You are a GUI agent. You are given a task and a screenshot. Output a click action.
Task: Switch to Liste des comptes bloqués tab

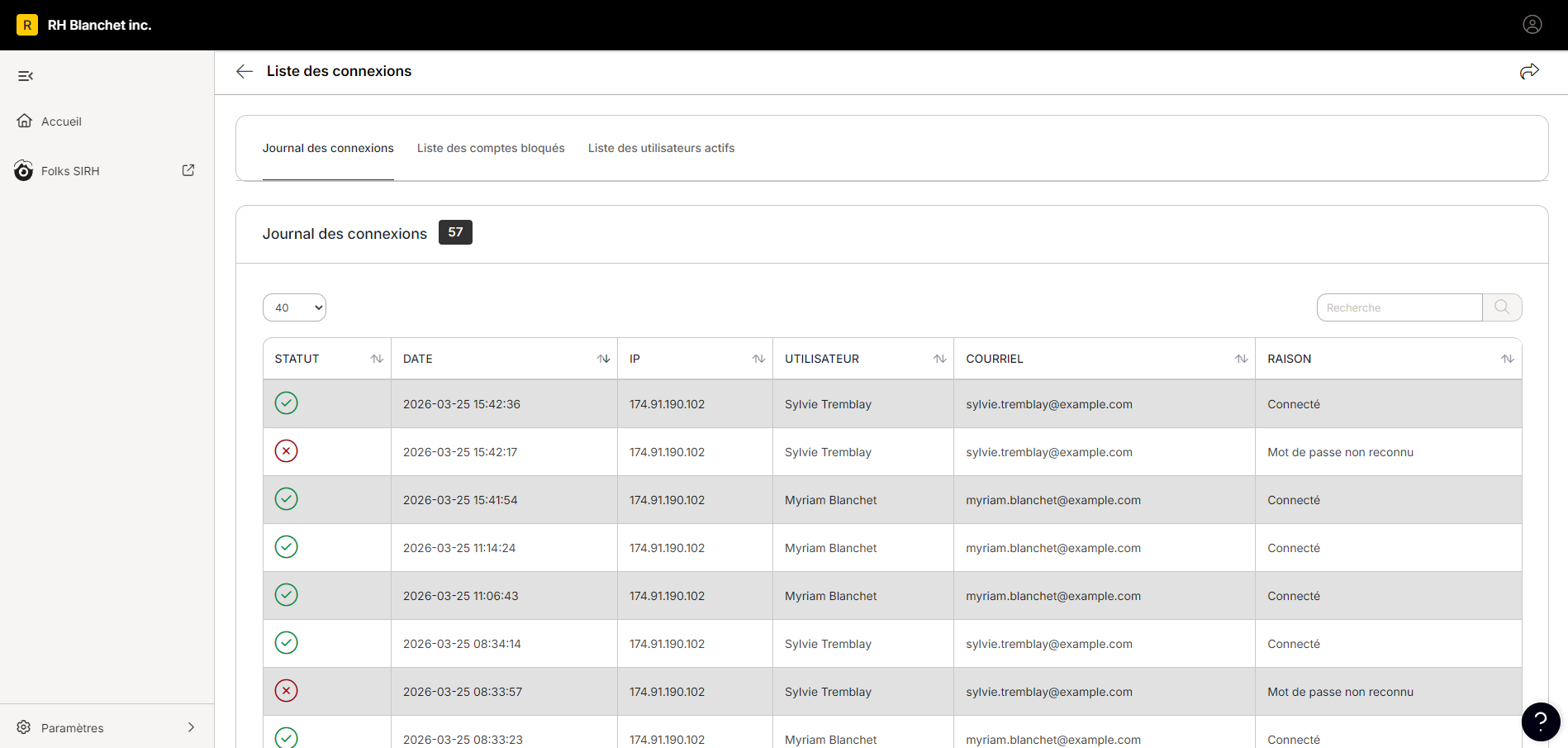click(491, 148)
